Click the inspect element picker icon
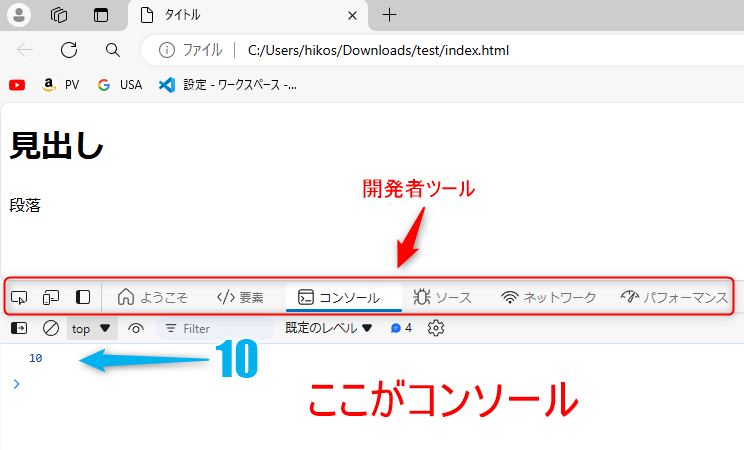 pos(19,297)
